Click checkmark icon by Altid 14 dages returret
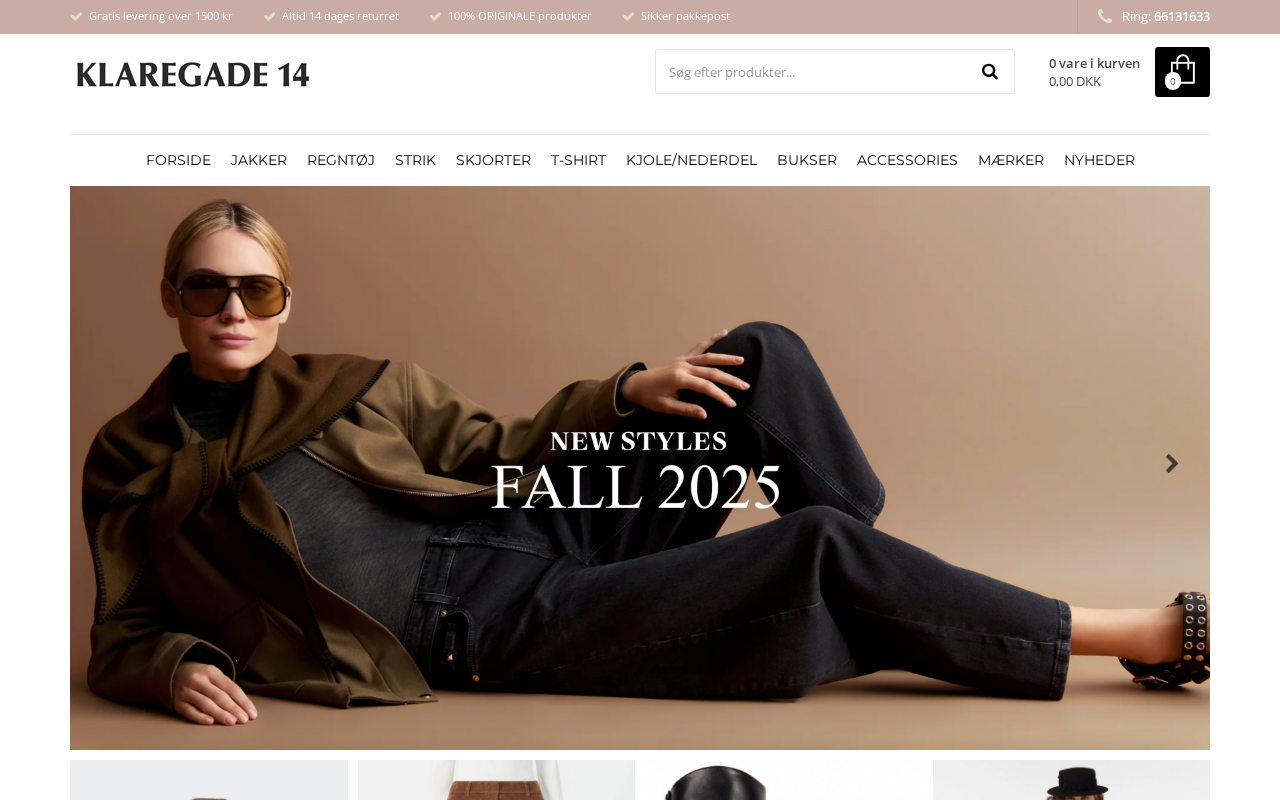The height and width of the screenshot is (800, 1280). [269, 16]
